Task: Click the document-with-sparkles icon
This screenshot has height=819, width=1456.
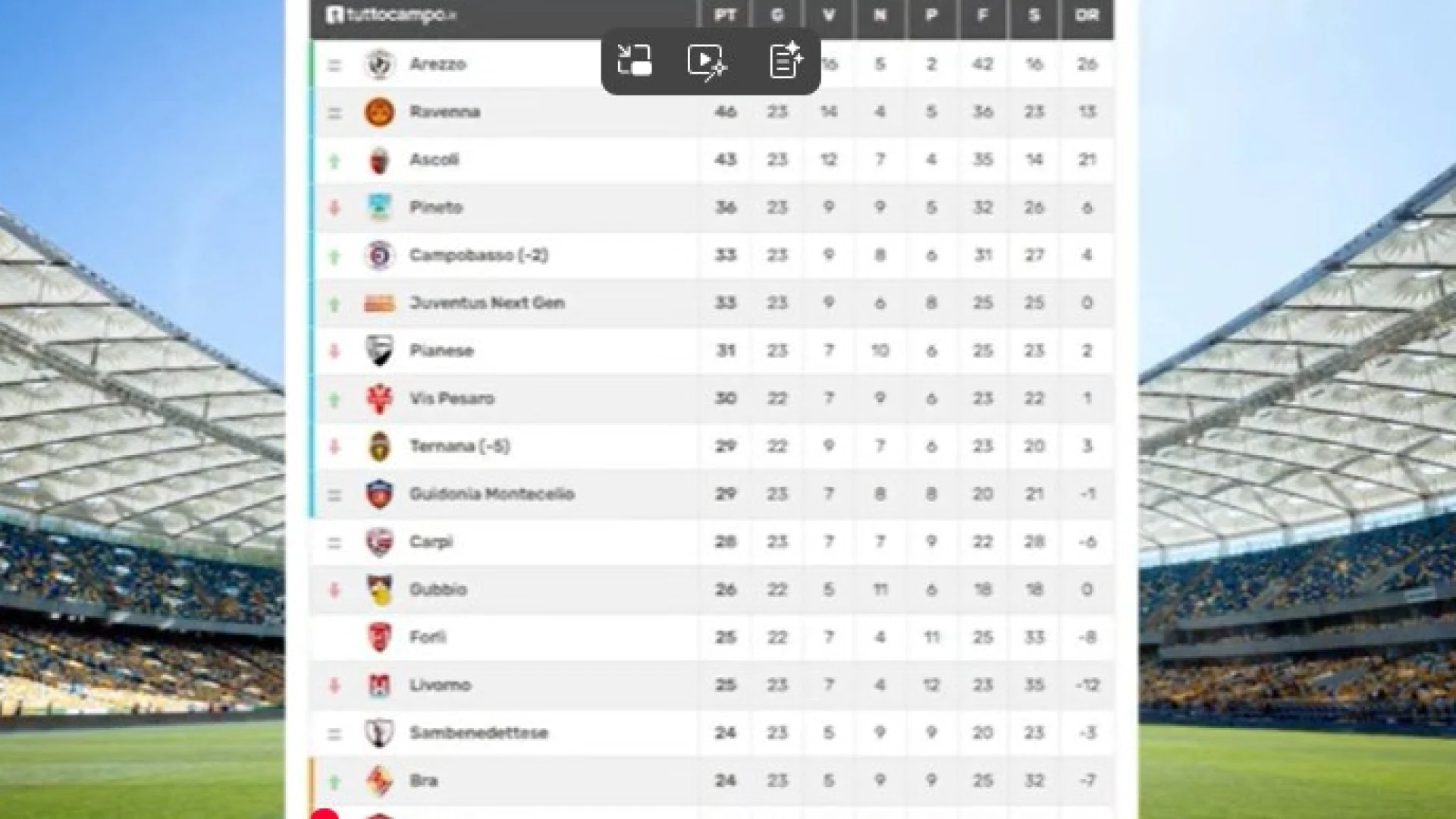Action: pyautogui.click(x=786, y=61)
